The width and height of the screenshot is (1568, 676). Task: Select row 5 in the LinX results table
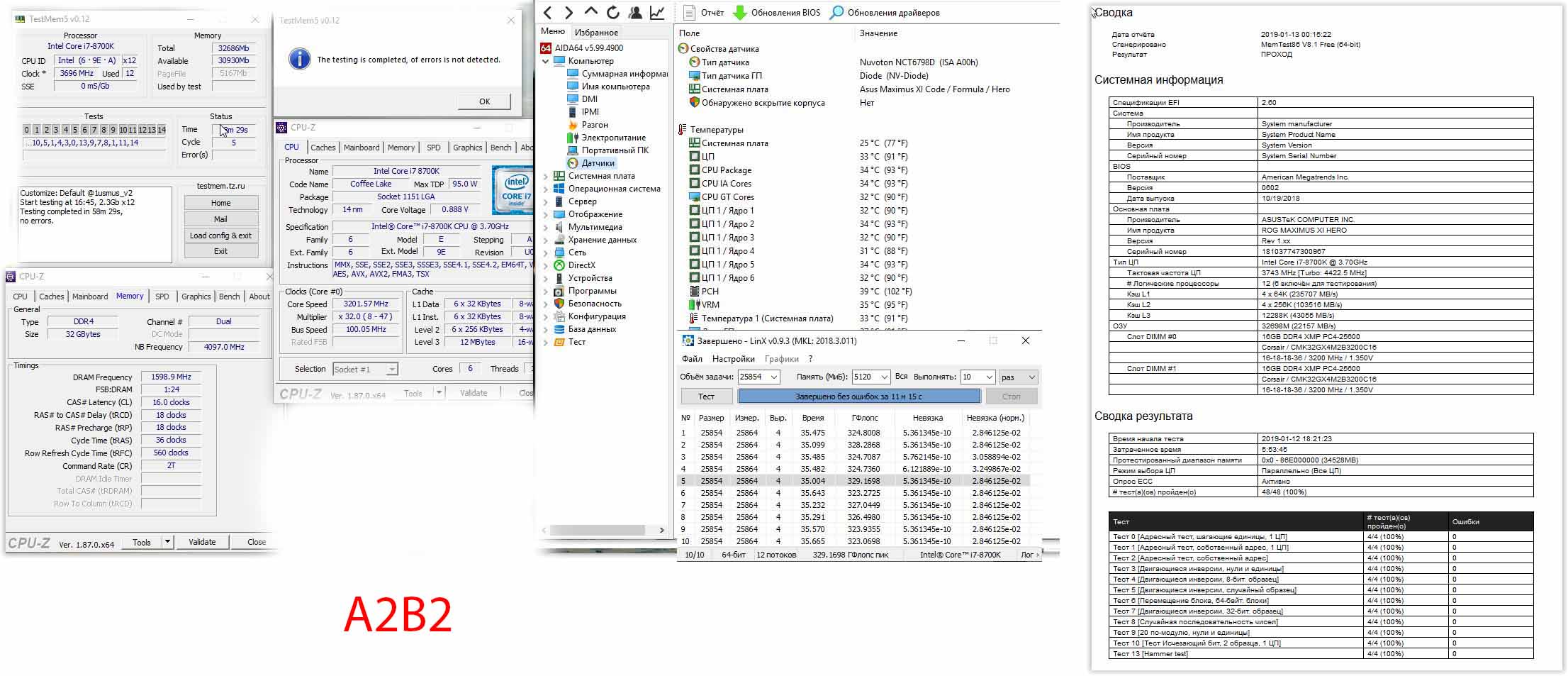[x=855, y=481]
